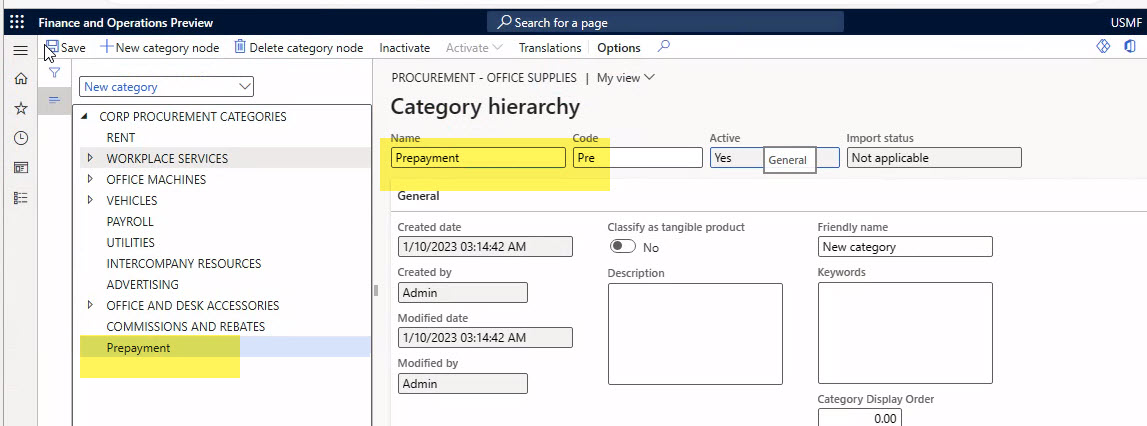The image size is (1147, 426).
Task: Click the pane splitter handle
Action: [376, 291]
